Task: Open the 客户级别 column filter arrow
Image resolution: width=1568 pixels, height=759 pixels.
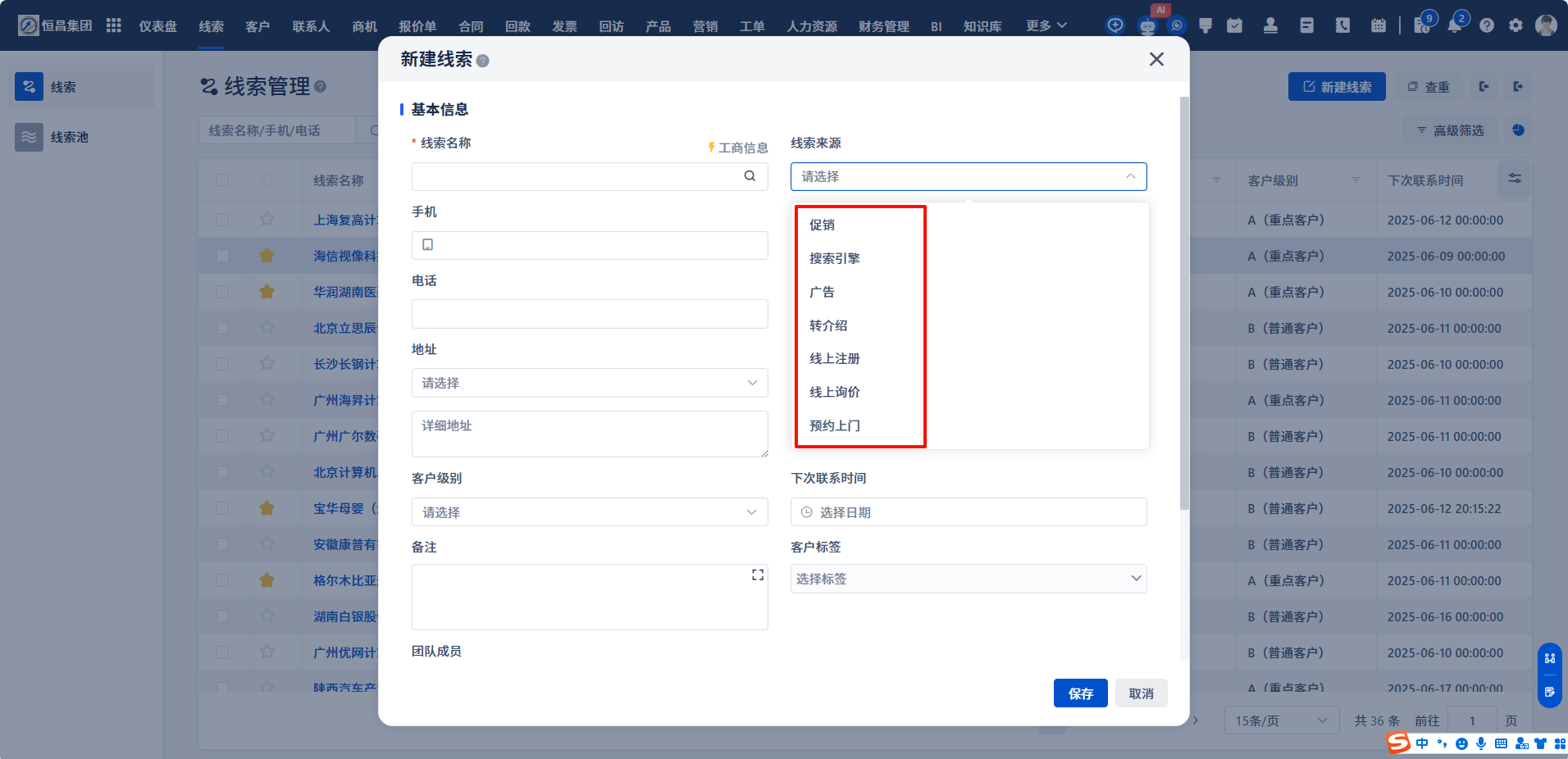Action: point(1356,180)
